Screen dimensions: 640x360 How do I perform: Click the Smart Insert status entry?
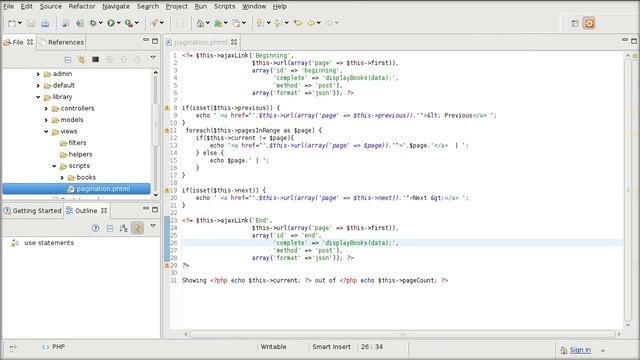pos(331,347)
